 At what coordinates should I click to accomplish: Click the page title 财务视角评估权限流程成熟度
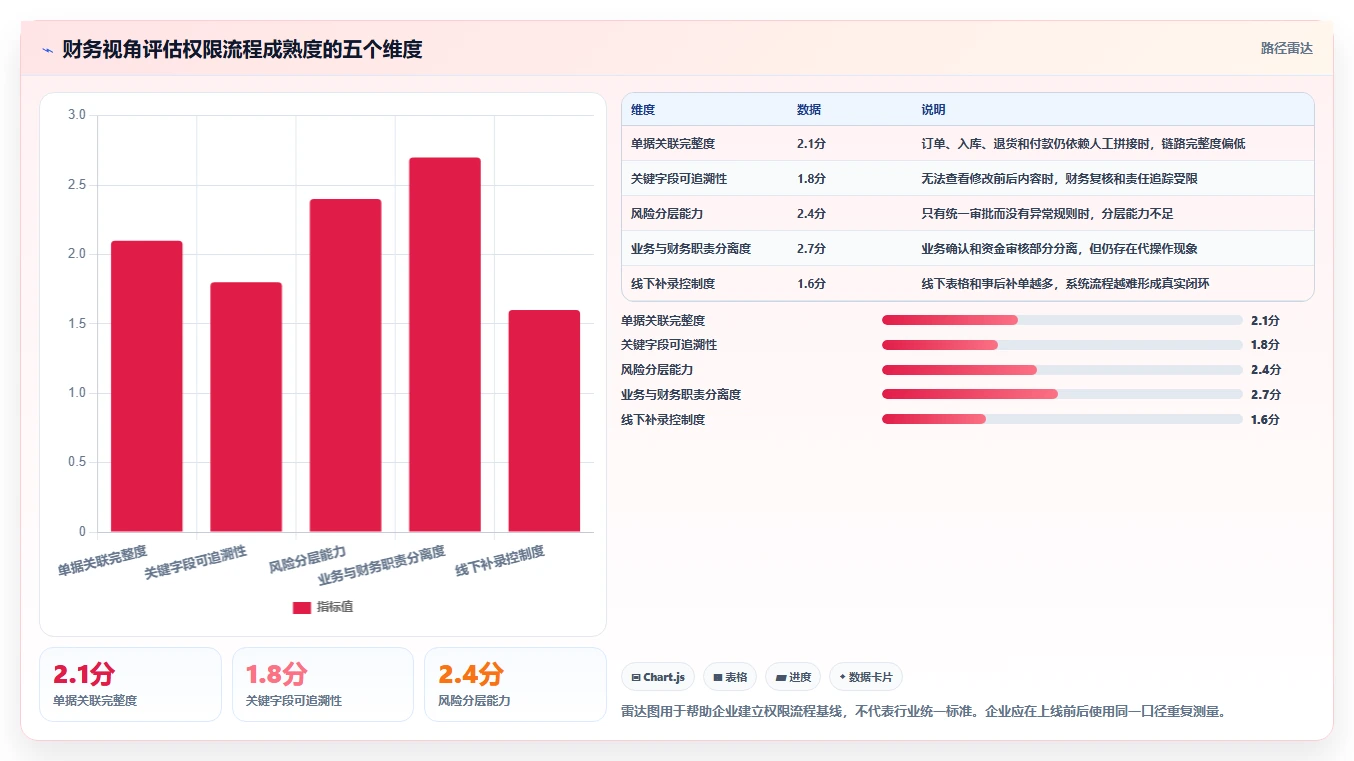pyautogui.click(x=242, y=49)
